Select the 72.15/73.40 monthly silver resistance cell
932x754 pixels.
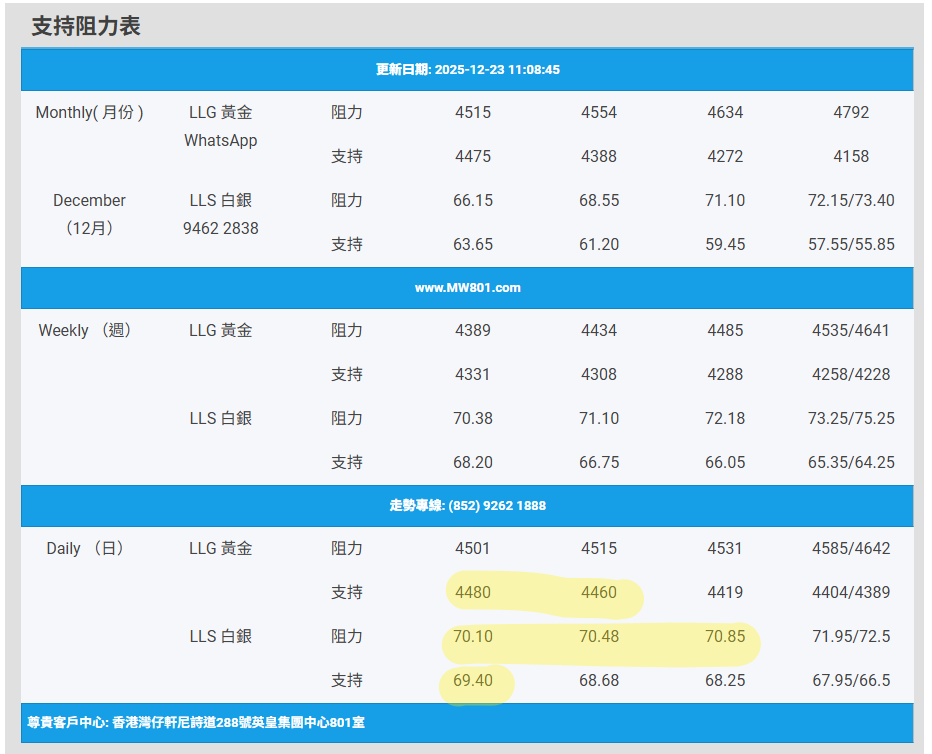851,200
